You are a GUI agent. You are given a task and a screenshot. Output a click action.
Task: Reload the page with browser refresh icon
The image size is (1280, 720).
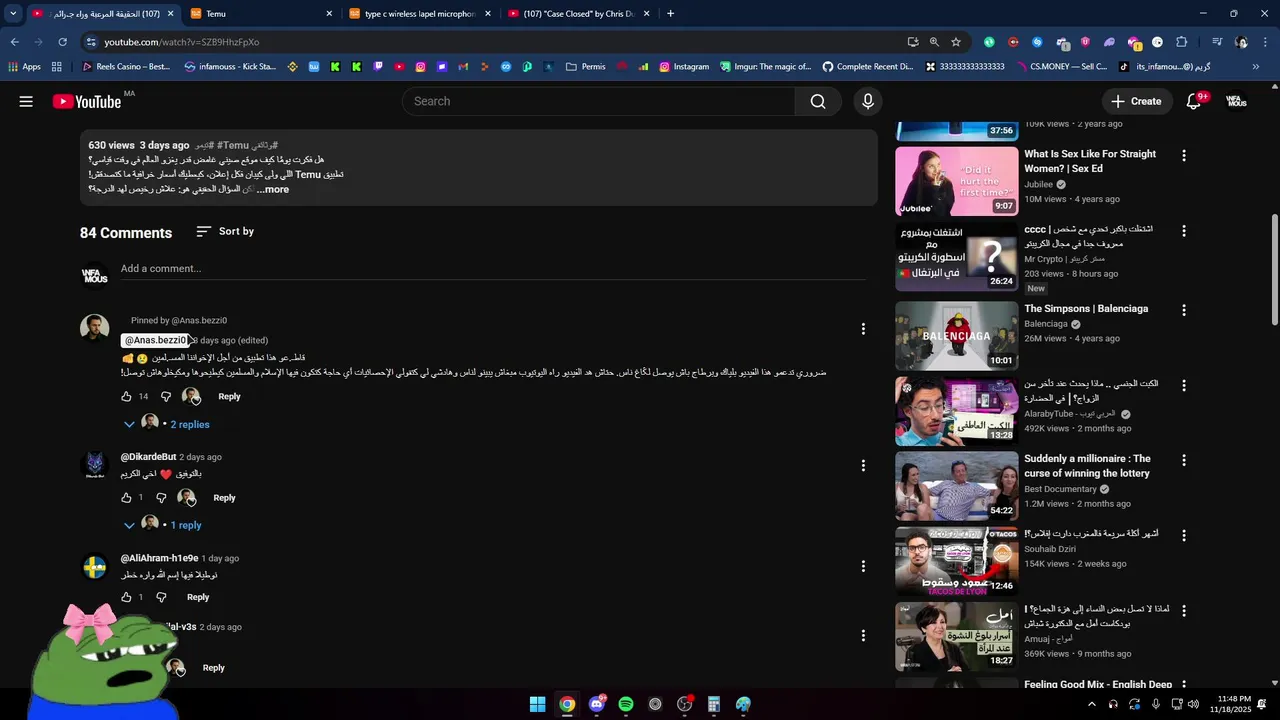click(x=62, y=42)
